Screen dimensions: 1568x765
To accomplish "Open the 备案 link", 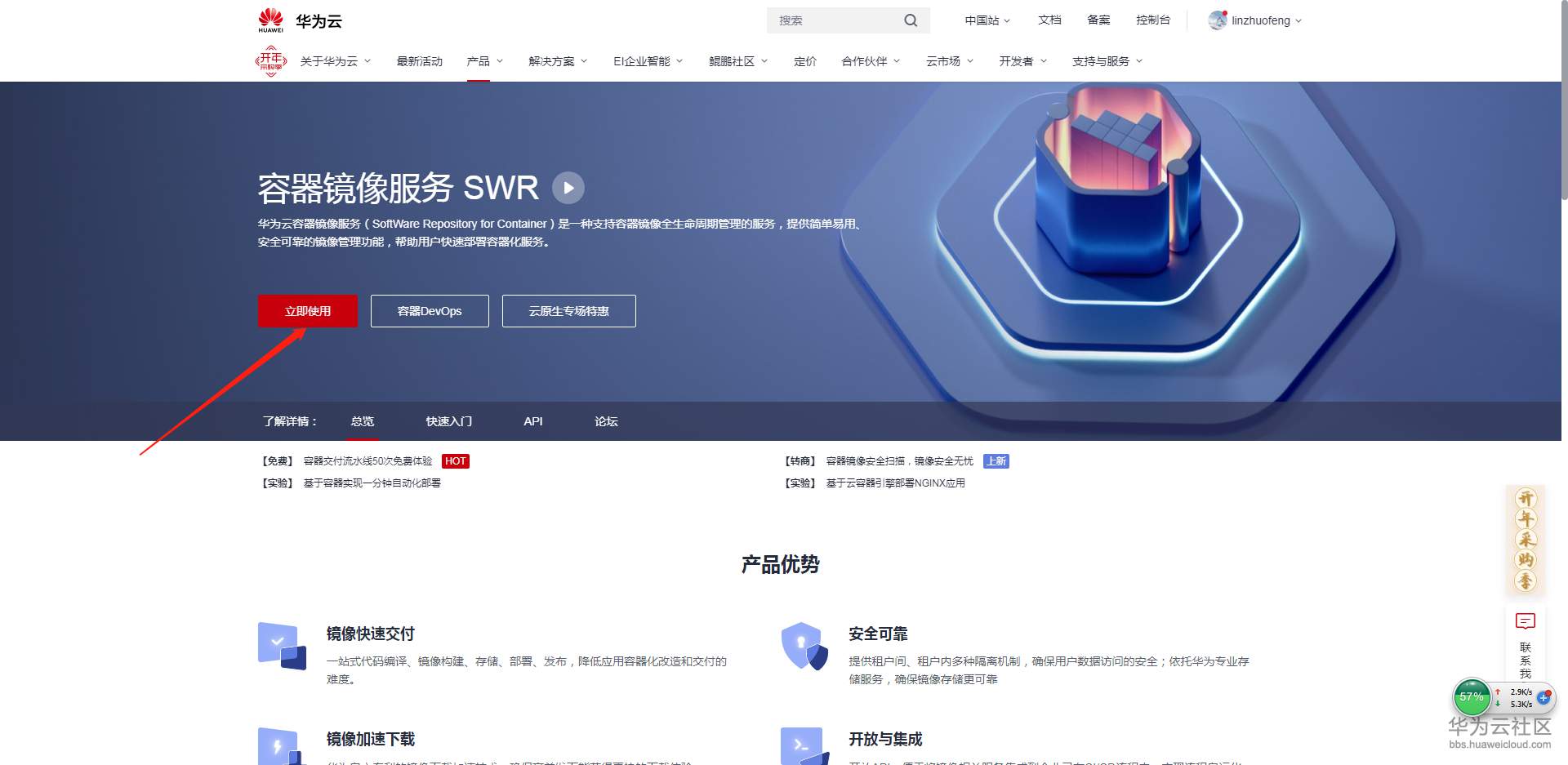I will pyautogui.click(x=1098, y=20).
